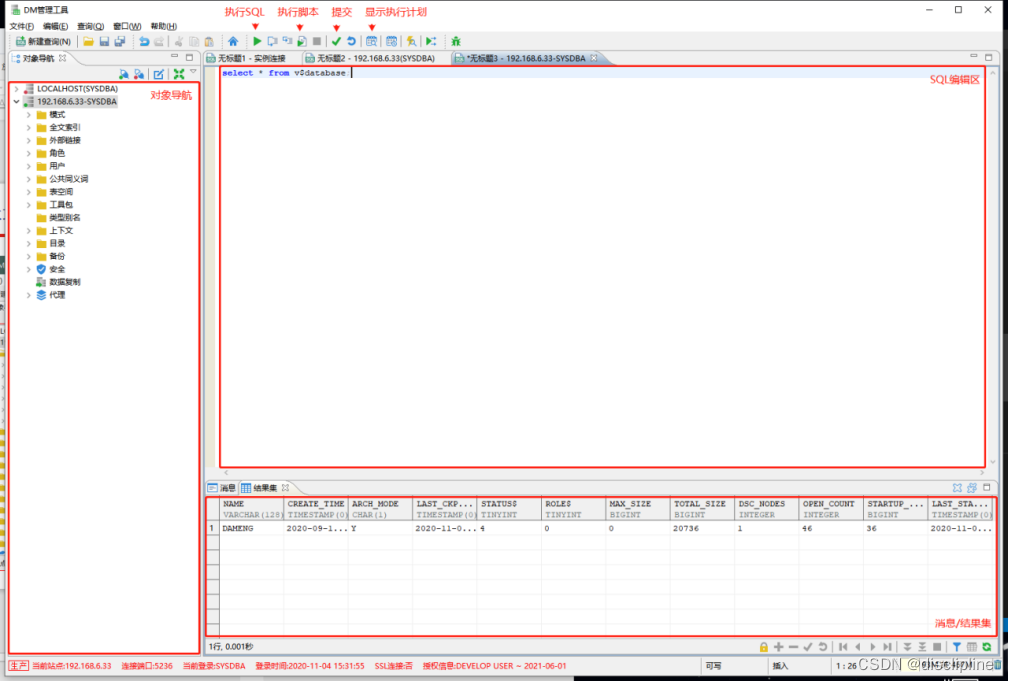1009x682 pixels.
Task: Expand the 安全 security node
Action: (x=28, y=269)
